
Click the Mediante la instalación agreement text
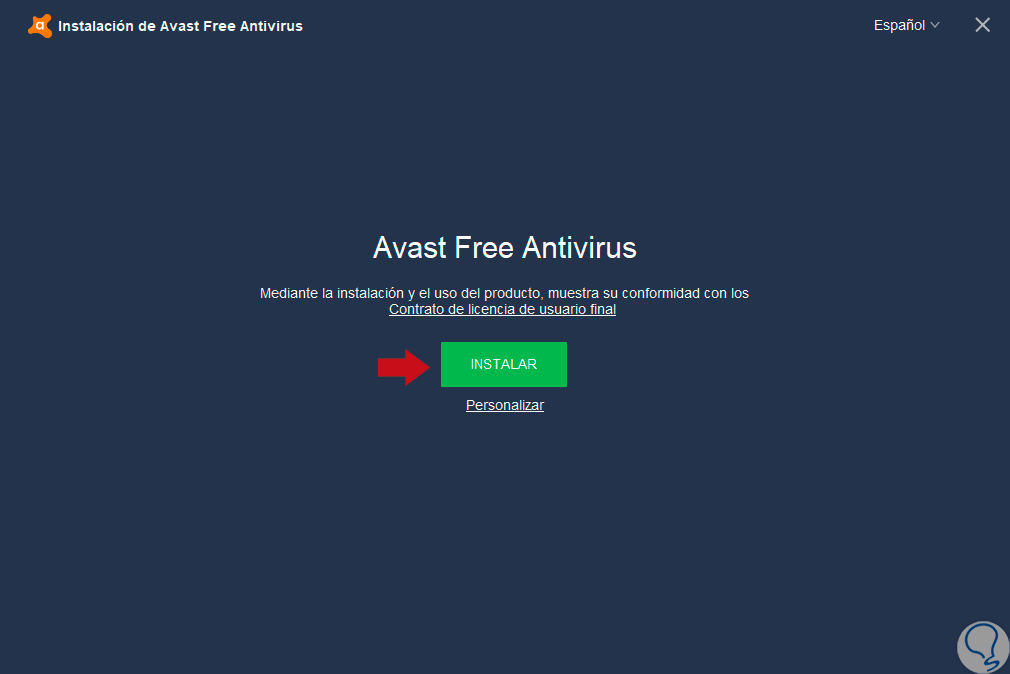point(504,293)
